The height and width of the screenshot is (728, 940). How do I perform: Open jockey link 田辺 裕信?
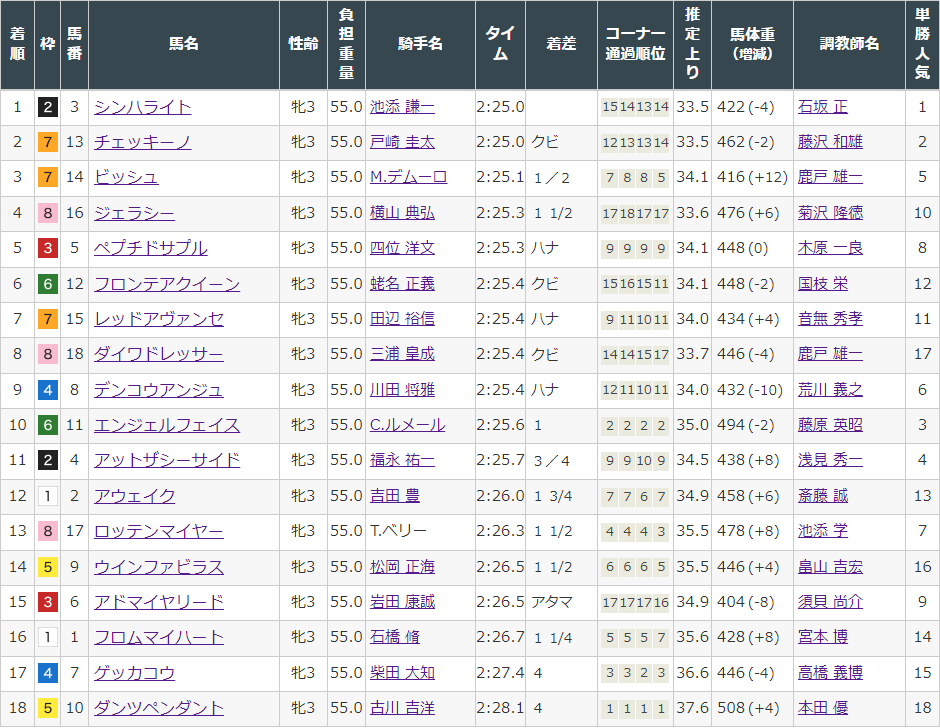coord(402,319)
